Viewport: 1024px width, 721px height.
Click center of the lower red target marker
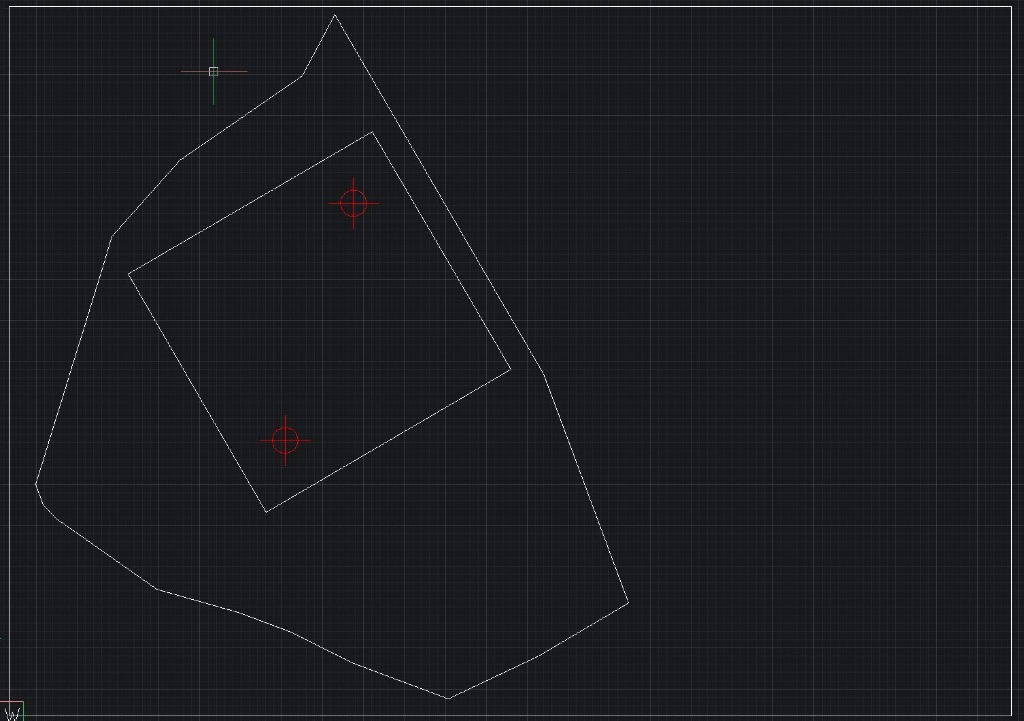click(285, 441)
